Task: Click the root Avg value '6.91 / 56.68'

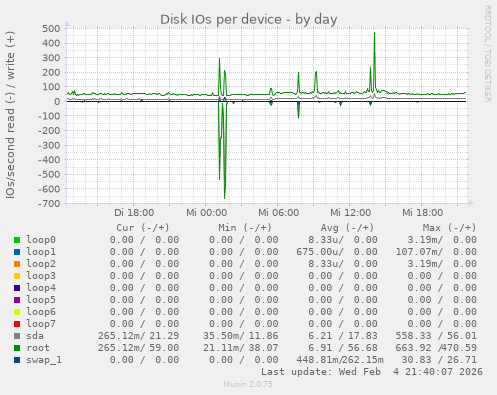Action: (x=343, y=348)
